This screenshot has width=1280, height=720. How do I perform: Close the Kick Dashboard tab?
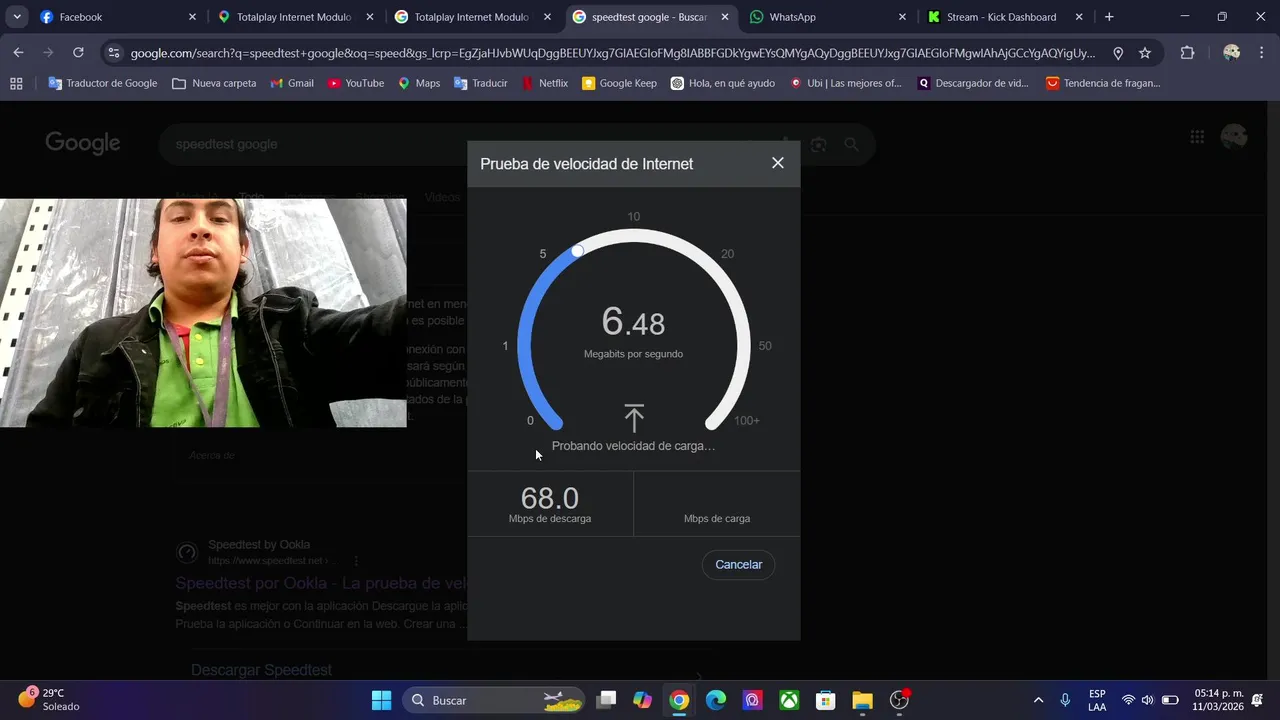tap(1079, 17)
